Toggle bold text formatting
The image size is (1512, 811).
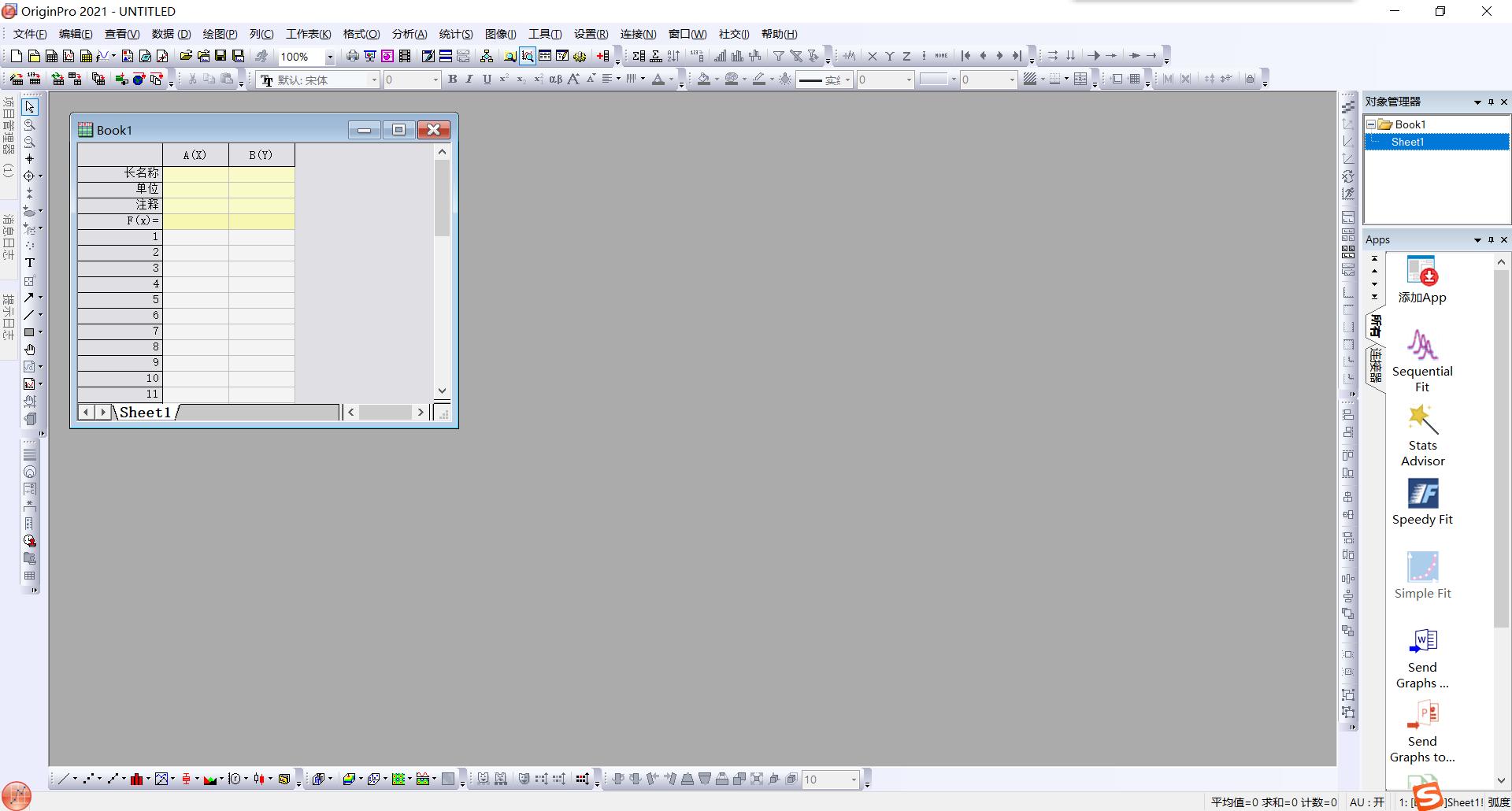(452, 80)
